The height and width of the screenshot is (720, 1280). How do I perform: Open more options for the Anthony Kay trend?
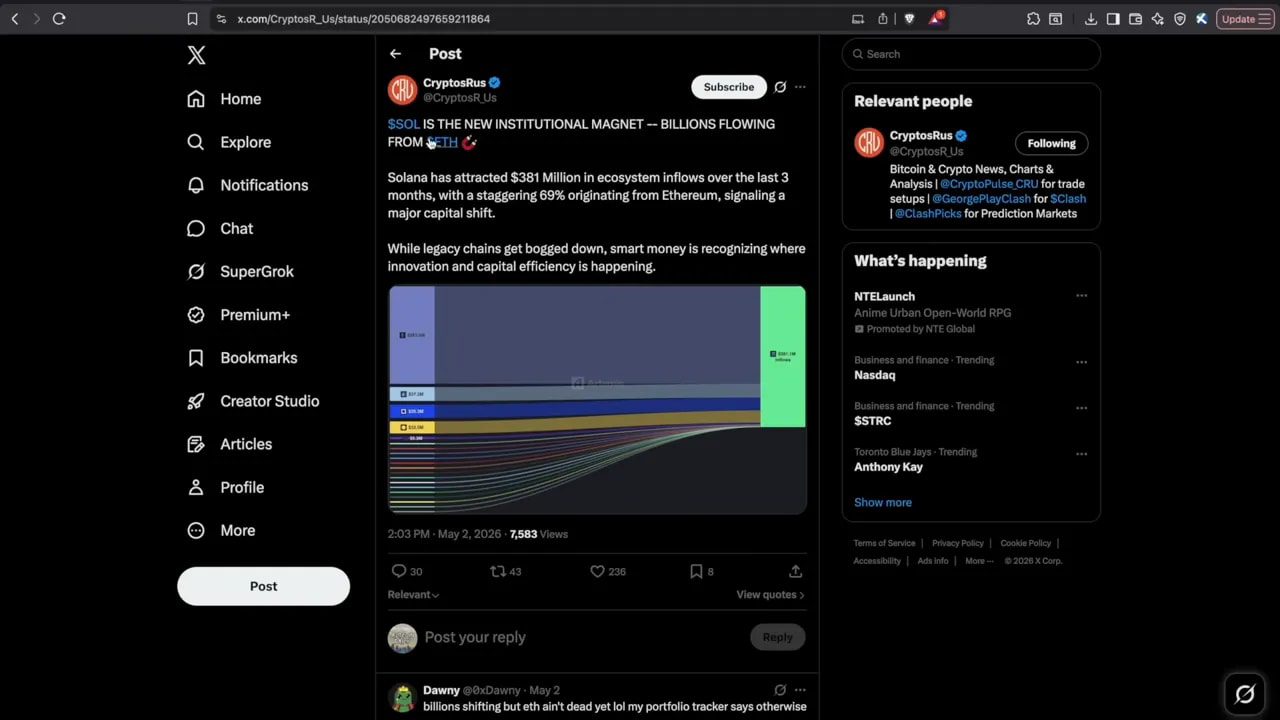tap(1081, 454)
